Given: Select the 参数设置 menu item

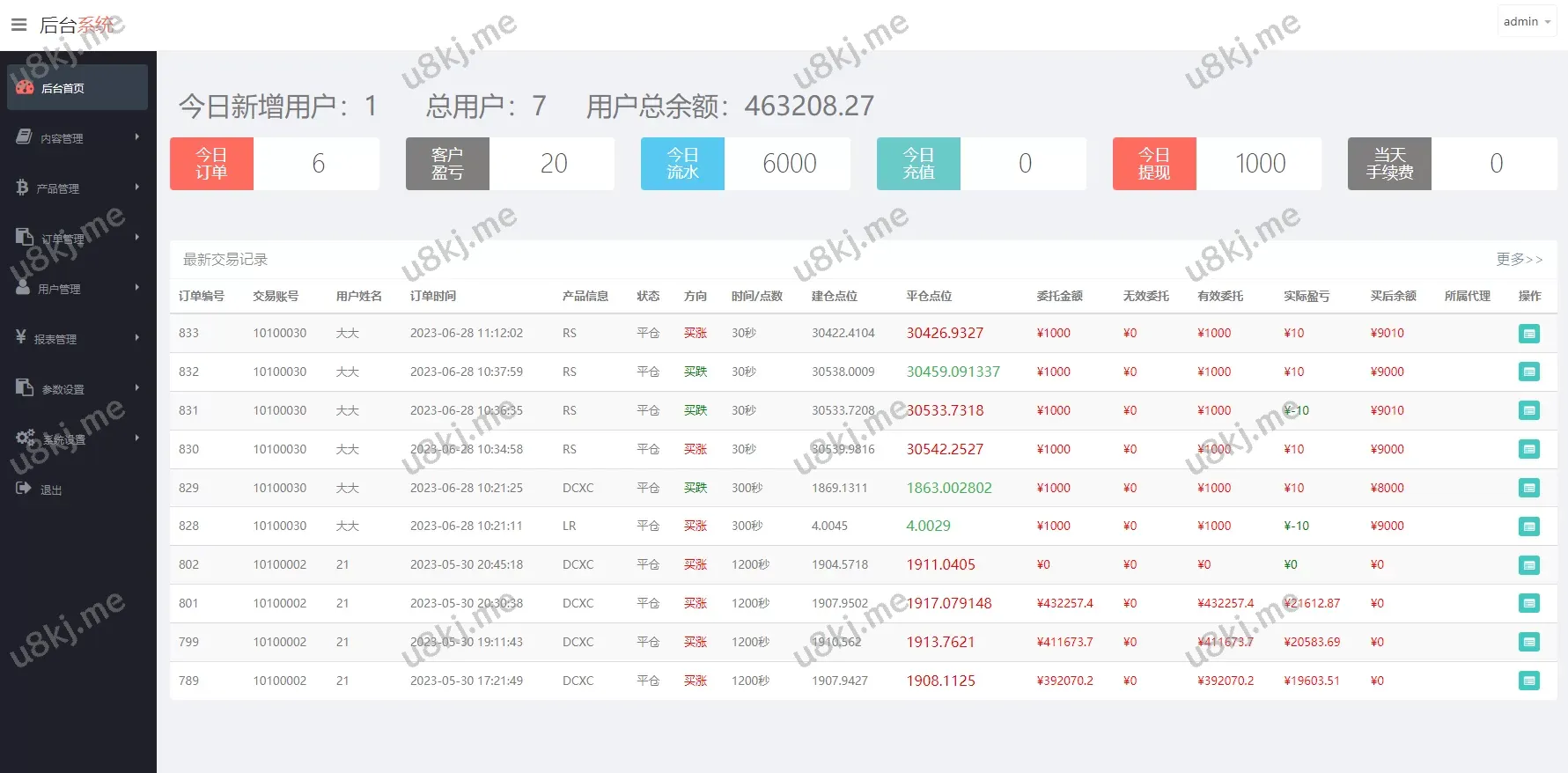Looking at the screenshot, I should point(77,389).
